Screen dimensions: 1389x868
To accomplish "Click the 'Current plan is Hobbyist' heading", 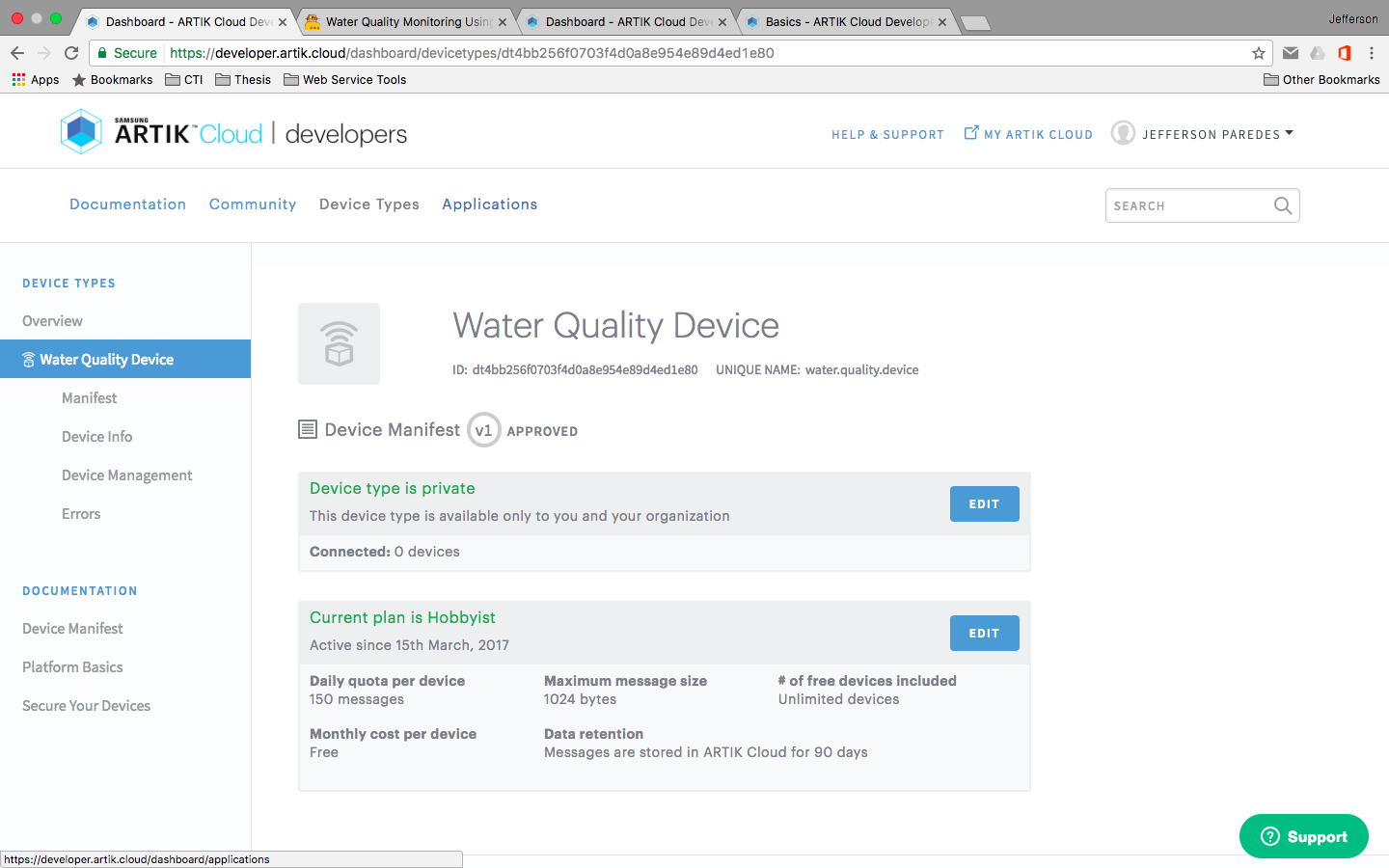I will click(x=402, y=617).
